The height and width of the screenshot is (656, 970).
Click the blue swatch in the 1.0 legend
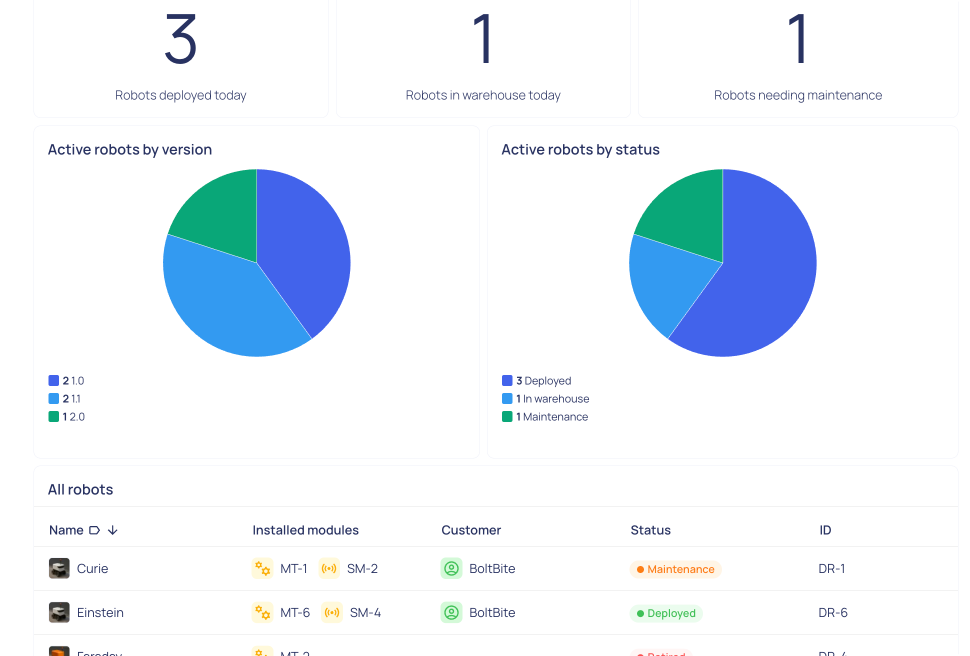[53, 380]
